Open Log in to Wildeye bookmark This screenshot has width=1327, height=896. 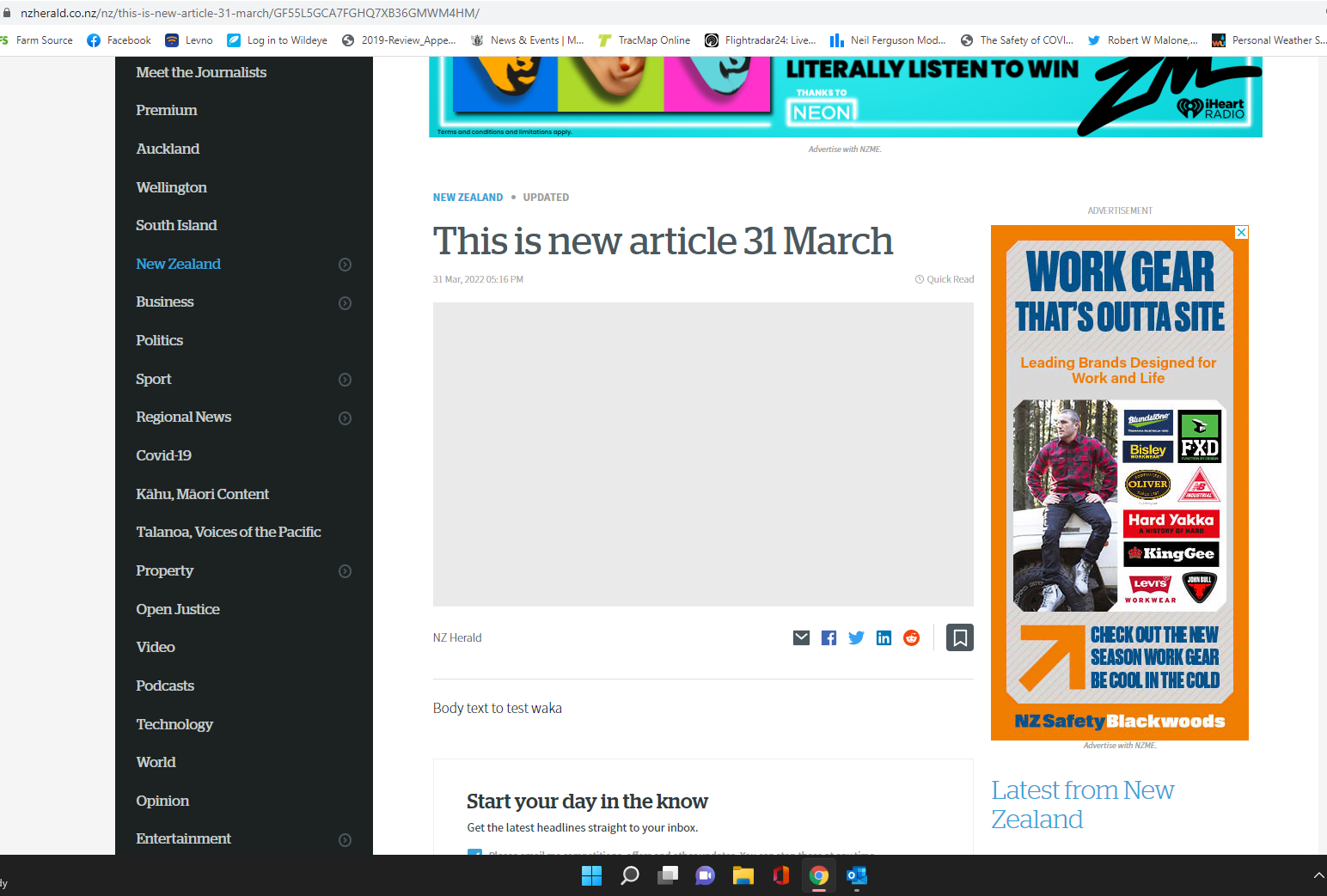click(x=277, y=40)
